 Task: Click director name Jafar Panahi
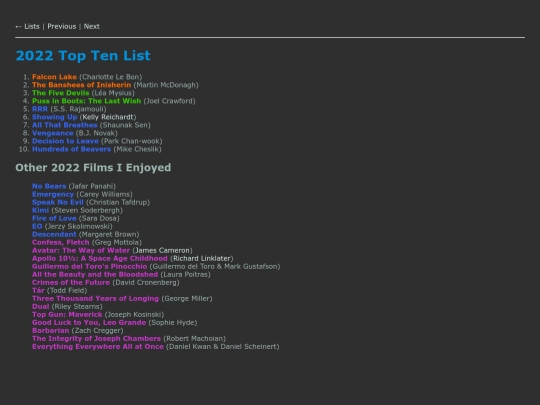[x=92, y=186]
